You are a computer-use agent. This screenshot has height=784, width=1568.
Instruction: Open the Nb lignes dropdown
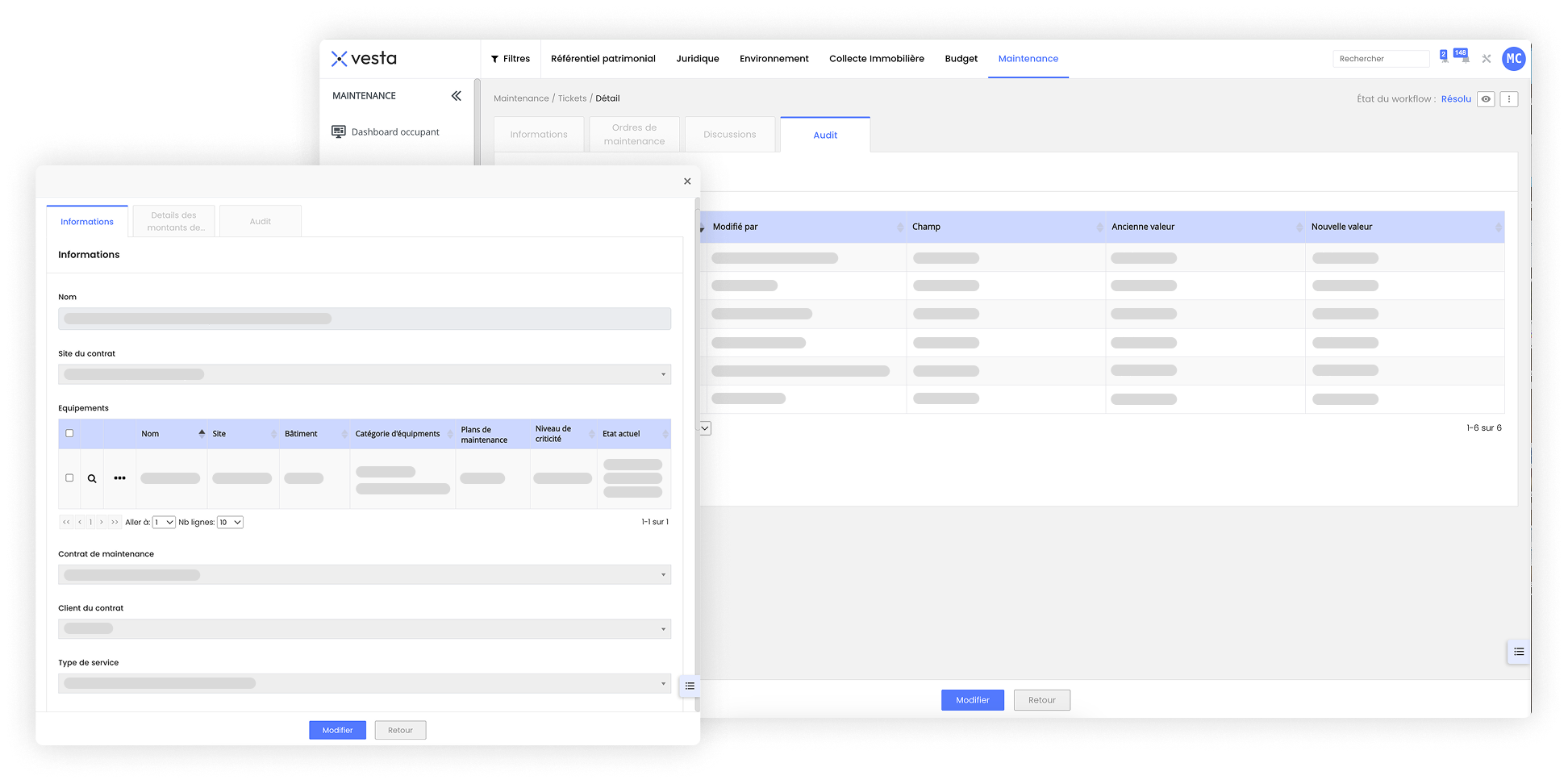(x=230, y=523)
